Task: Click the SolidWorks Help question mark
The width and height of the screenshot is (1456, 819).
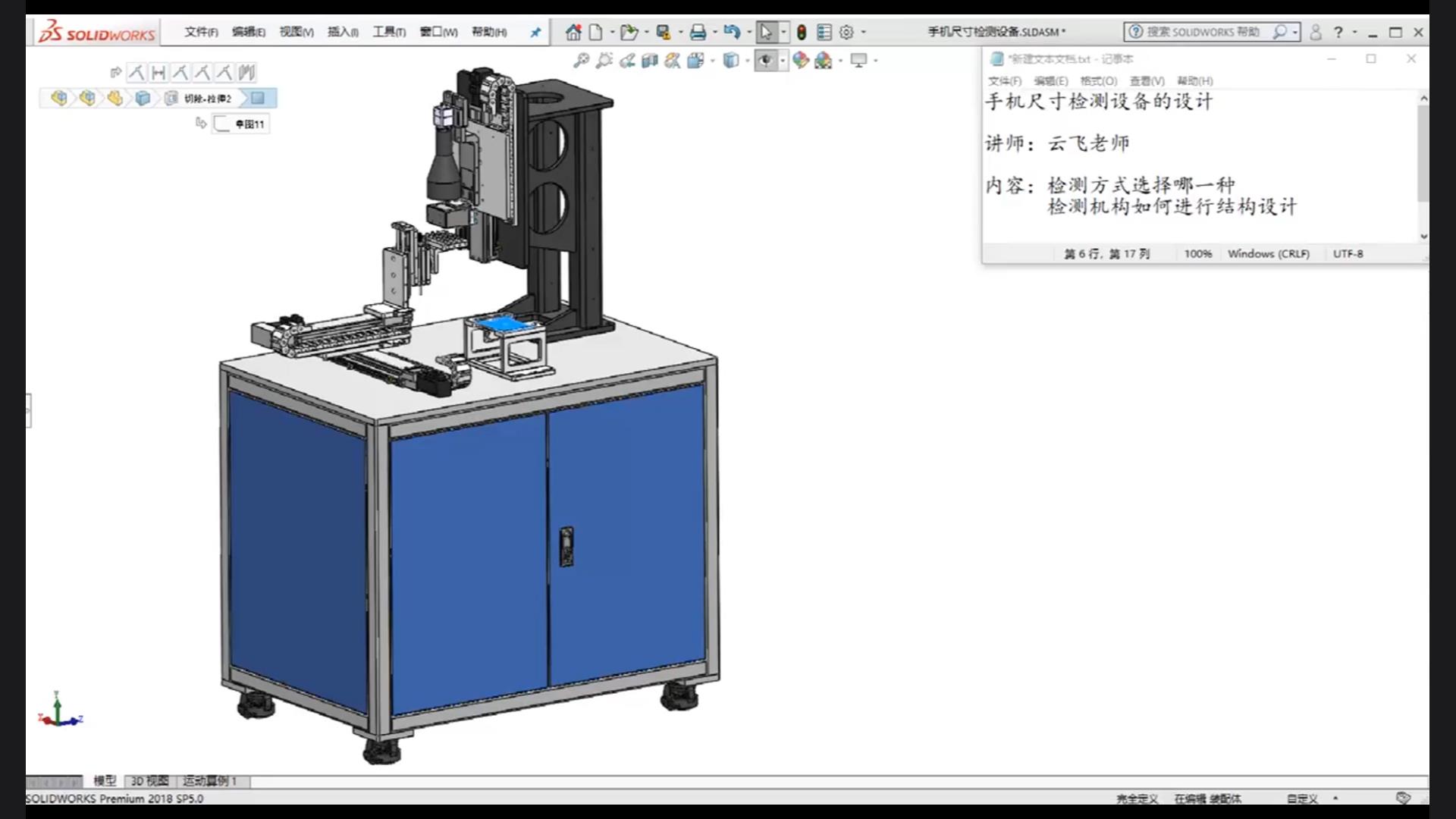Action: (x=1338, y=32)
